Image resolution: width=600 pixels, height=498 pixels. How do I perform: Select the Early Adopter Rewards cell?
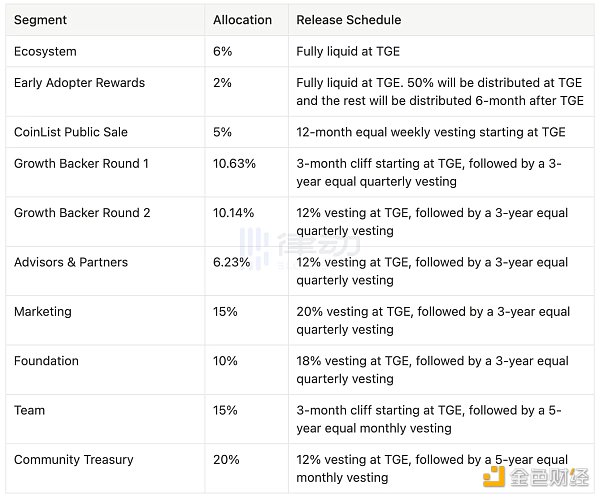click(x=79, y=83)
